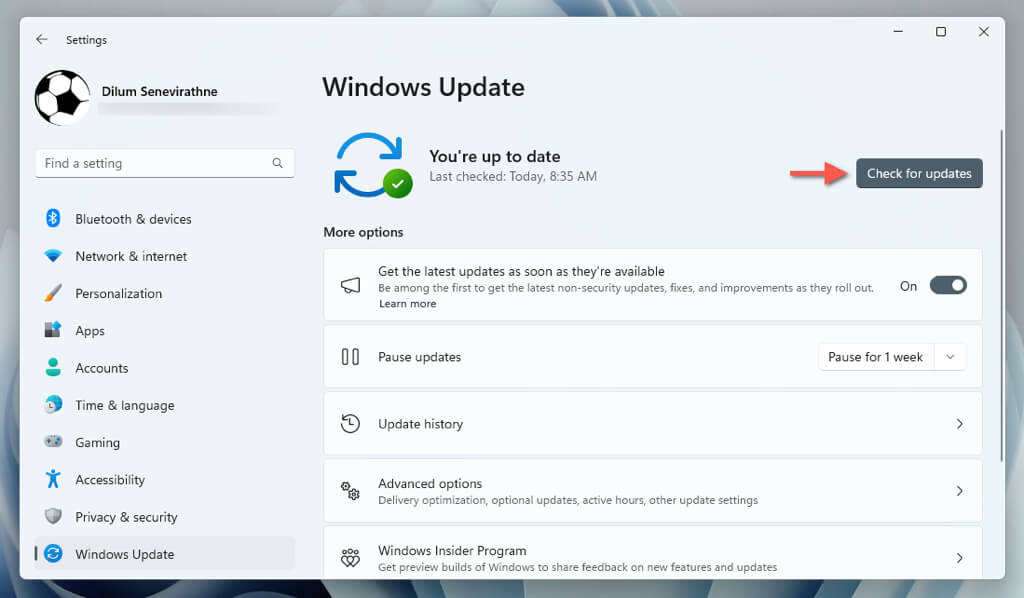Maximize the Settings window

pos(940,31)
